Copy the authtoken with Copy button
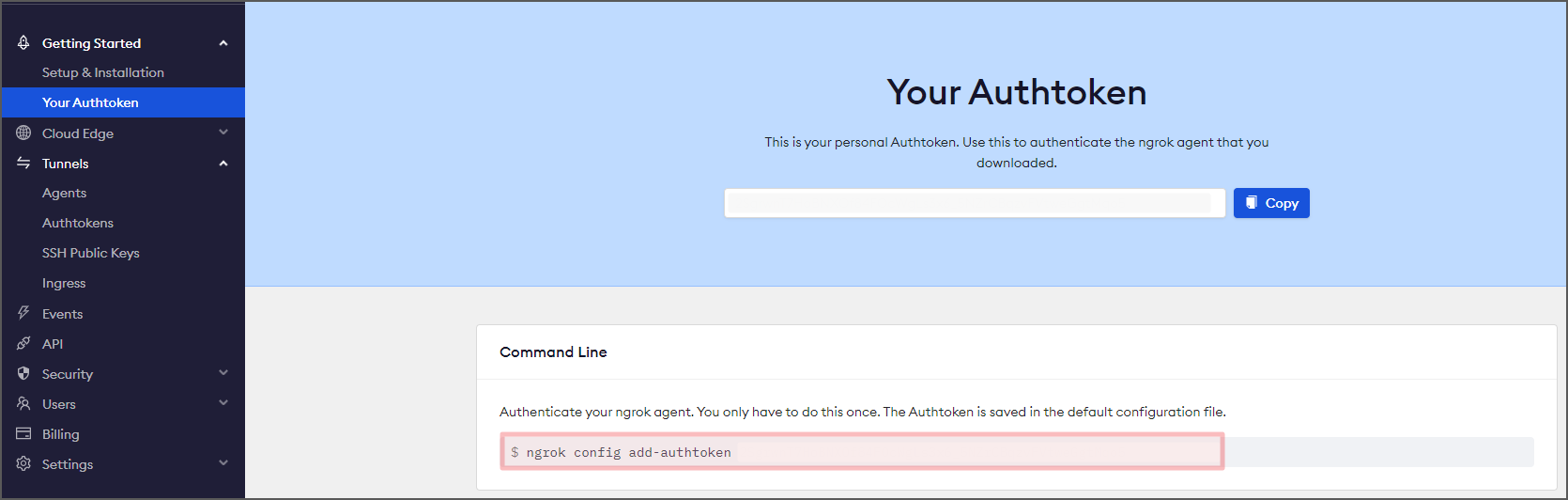1568x500 pixels. coord(1271,203)
